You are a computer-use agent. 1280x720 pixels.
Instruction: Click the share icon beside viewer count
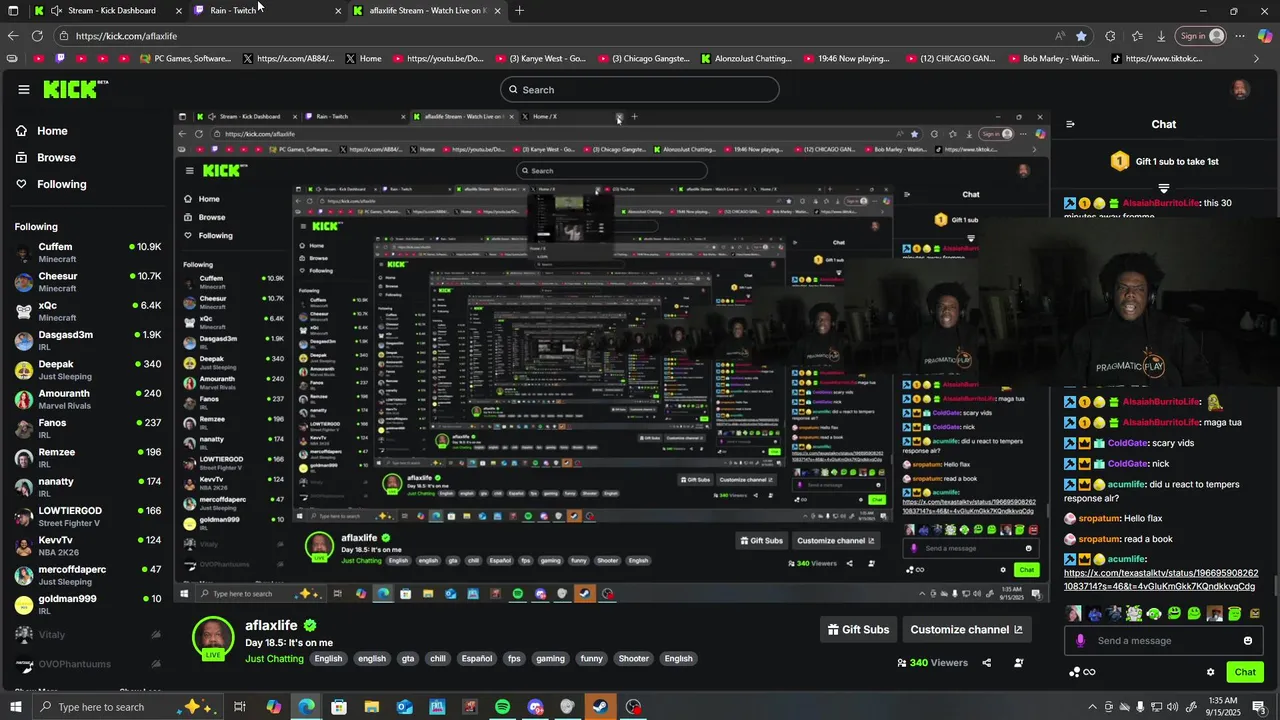pyautogui.click(x=987, y=662)
